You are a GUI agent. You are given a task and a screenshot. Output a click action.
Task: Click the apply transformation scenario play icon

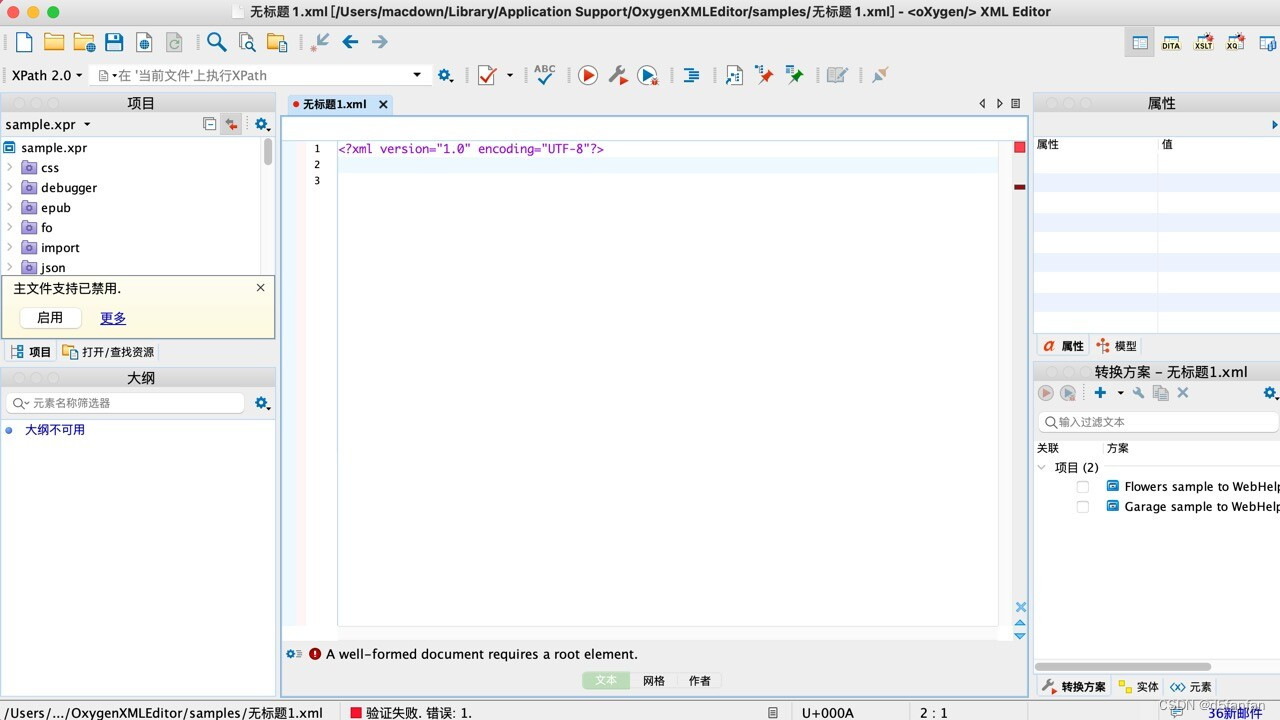coord(588,75)
